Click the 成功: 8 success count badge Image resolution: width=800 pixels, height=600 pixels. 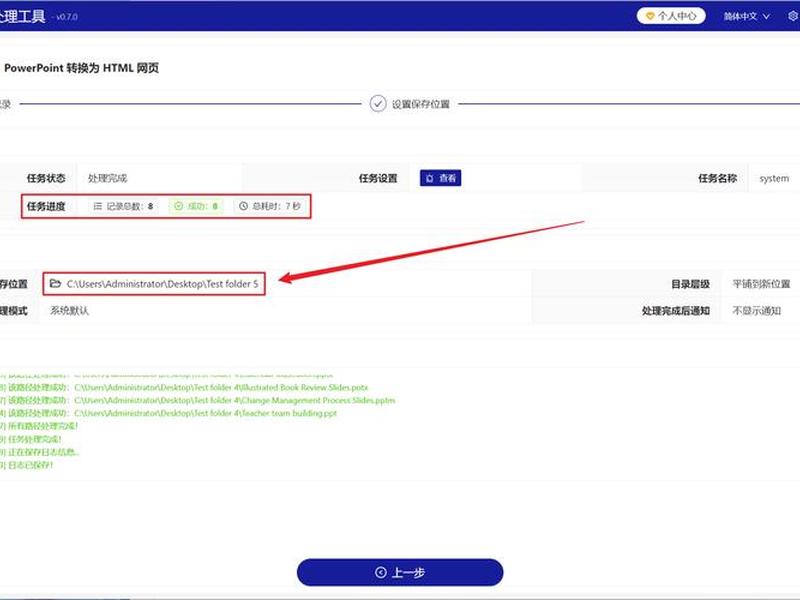pos(196,206)
